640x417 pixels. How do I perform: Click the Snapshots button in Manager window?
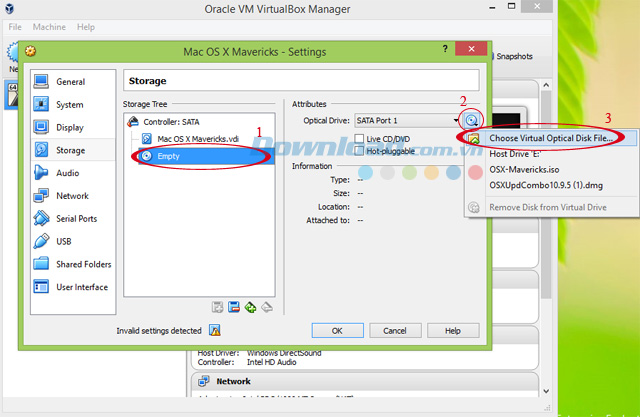(514, 56)
